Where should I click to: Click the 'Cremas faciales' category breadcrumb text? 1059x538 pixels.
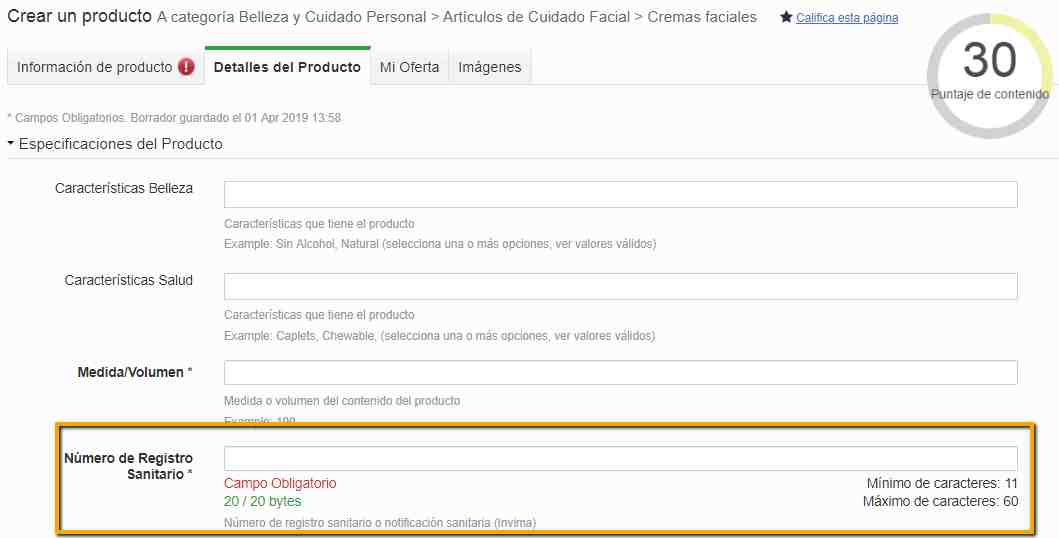point(702,17)
